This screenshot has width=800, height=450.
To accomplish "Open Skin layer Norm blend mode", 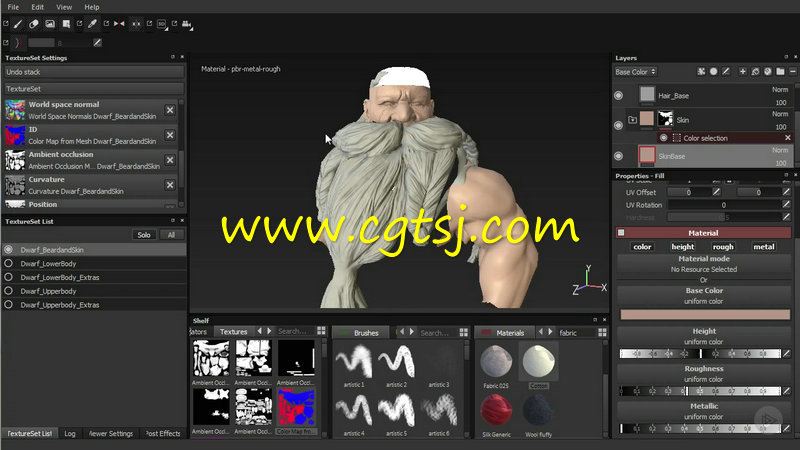I will (x=780, y=114).
